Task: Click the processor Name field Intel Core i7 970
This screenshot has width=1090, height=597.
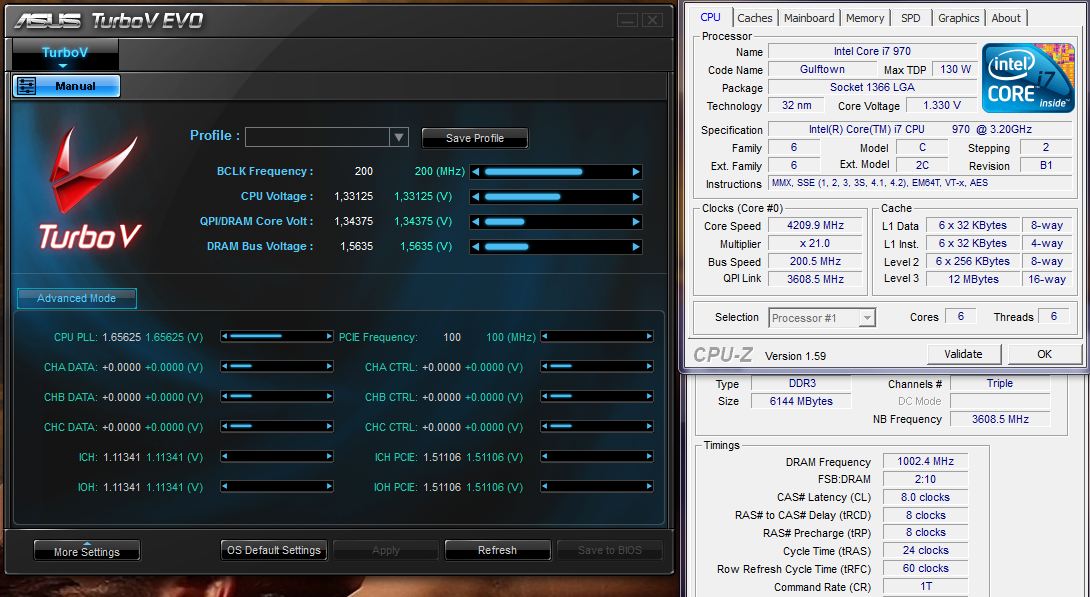Action: pyautogui.click(x=872, y=51)
